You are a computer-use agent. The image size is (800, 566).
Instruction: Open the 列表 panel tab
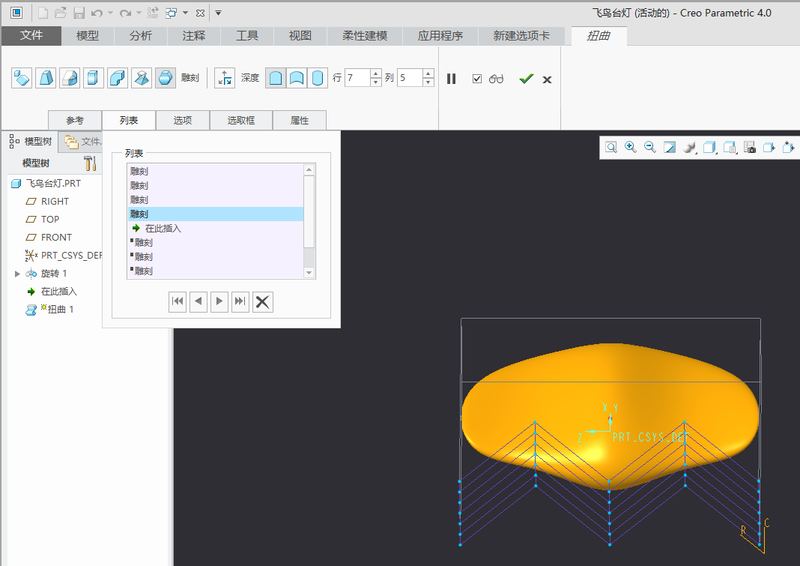click(129, 120)
